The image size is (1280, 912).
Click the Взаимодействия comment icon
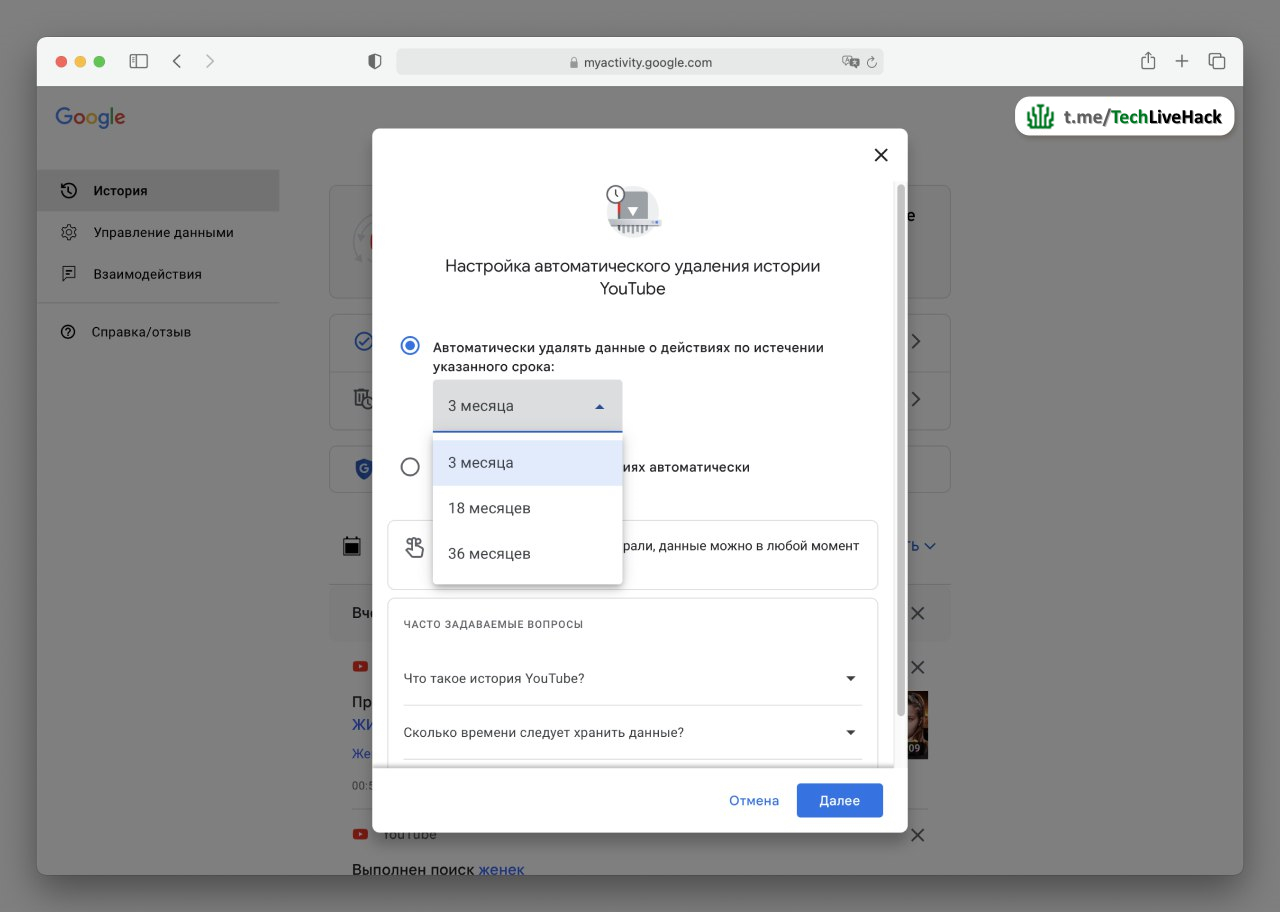[68, 273]
